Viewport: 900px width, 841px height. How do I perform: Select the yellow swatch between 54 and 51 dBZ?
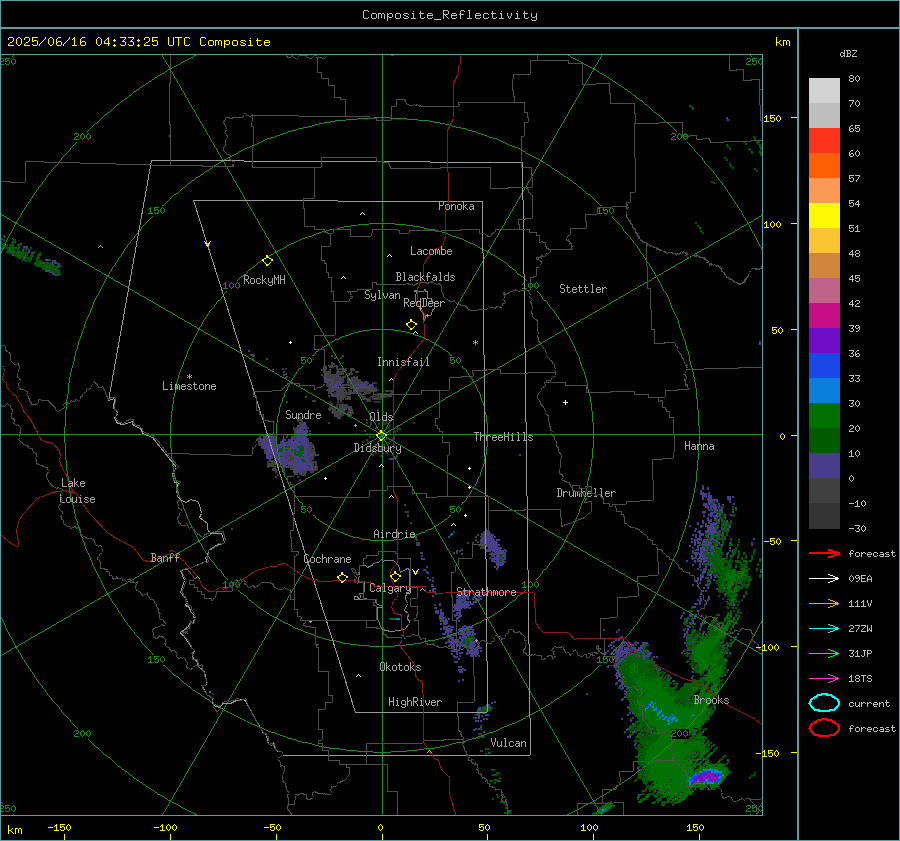pyautogui.click(x=824, y=215)
